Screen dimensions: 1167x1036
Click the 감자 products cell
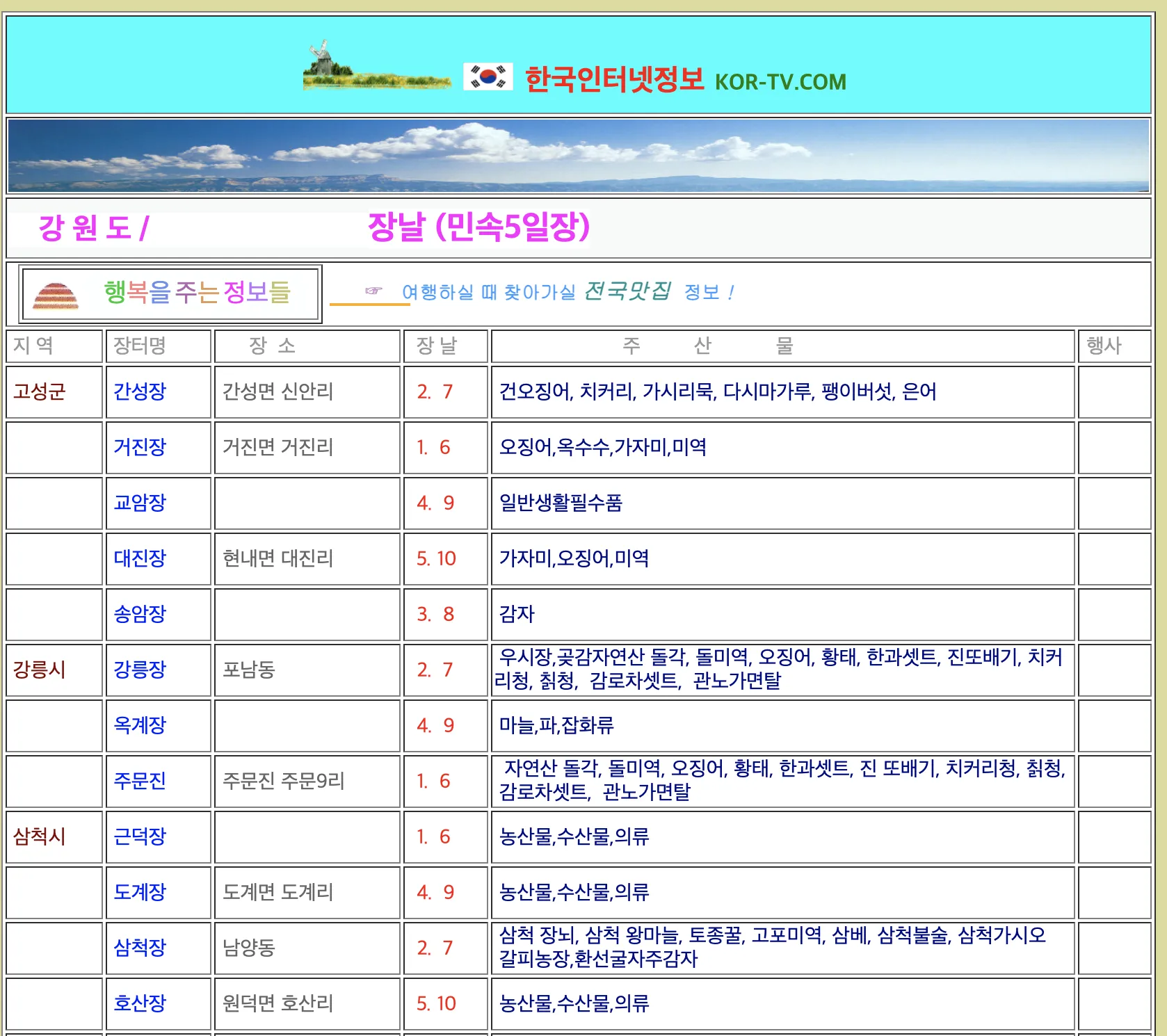(x=782, y=614)
